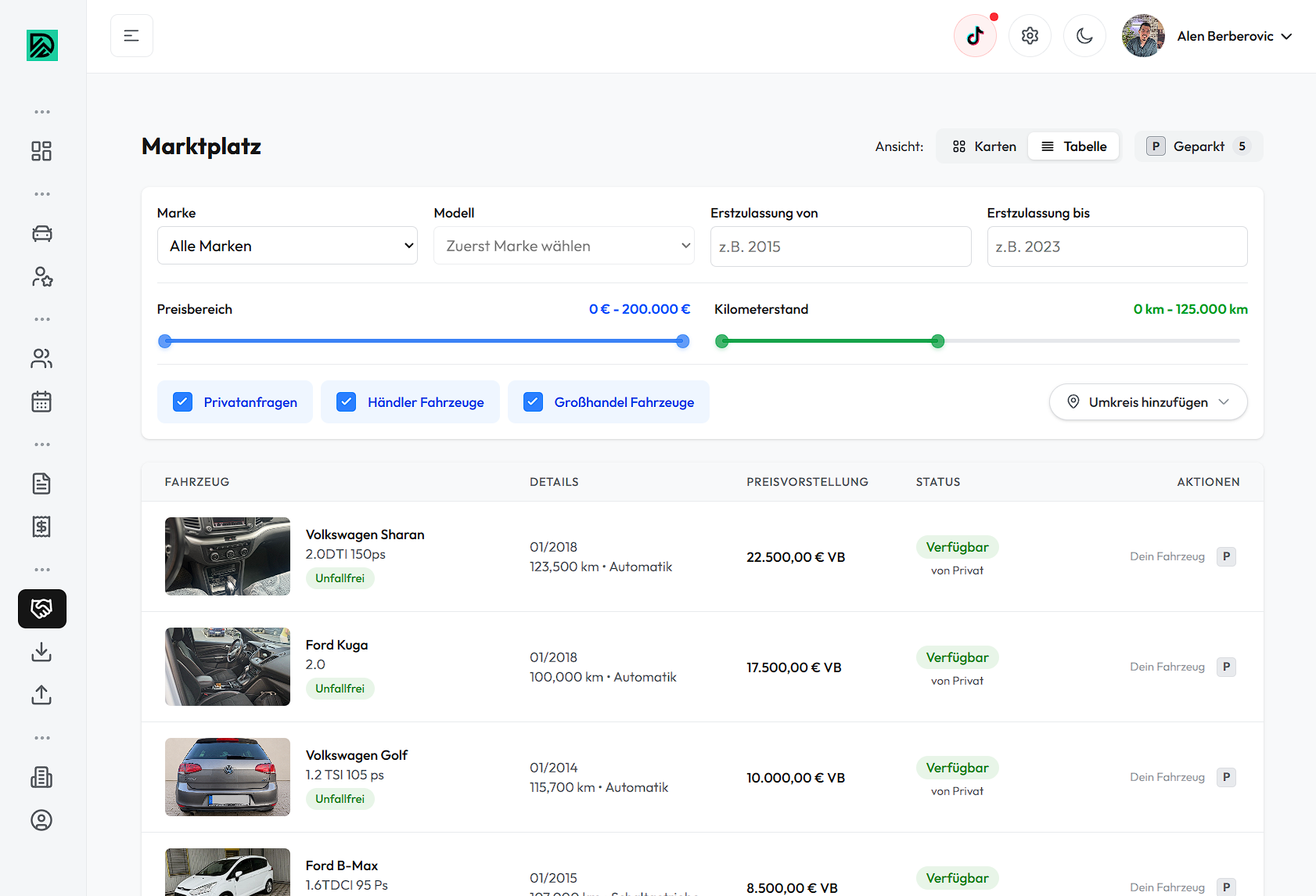The image size is (1316, 896).
Task: Open settings gear in header
Action: click(x=1030, y=36)
